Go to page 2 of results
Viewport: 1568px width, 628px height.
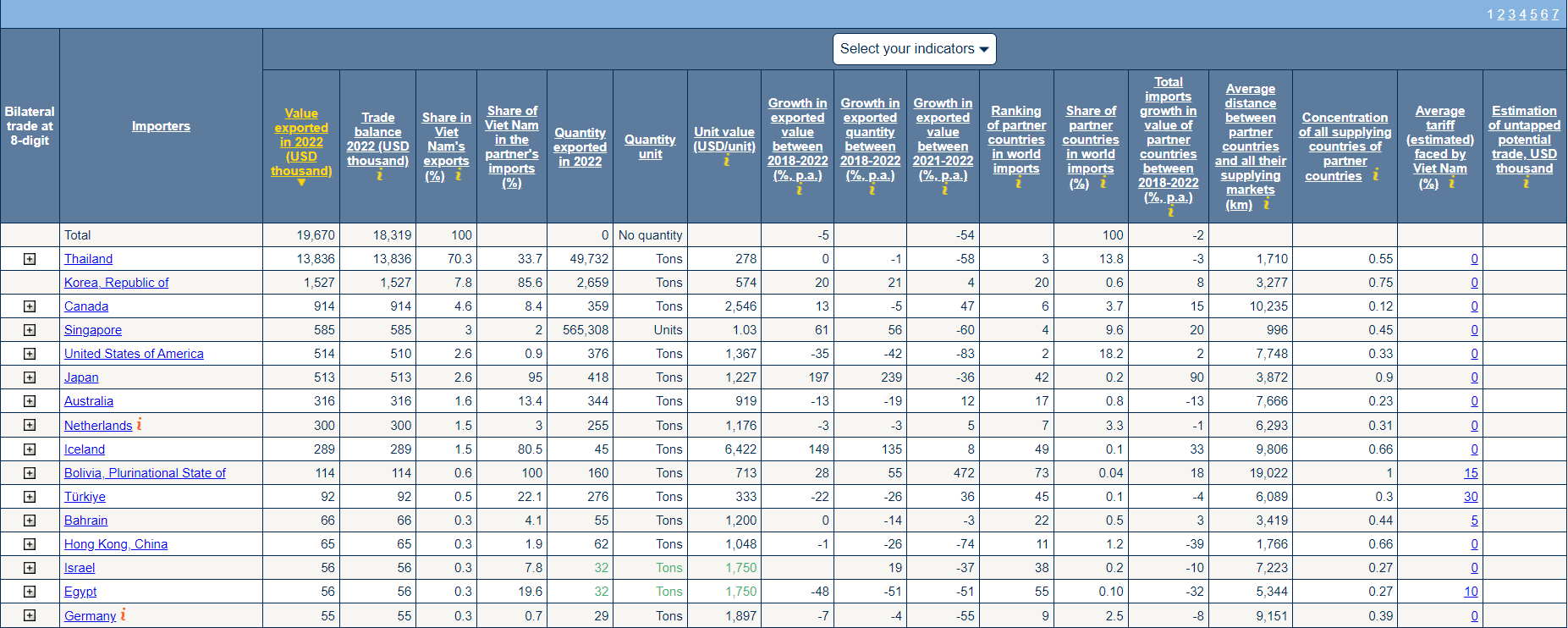1500,14
